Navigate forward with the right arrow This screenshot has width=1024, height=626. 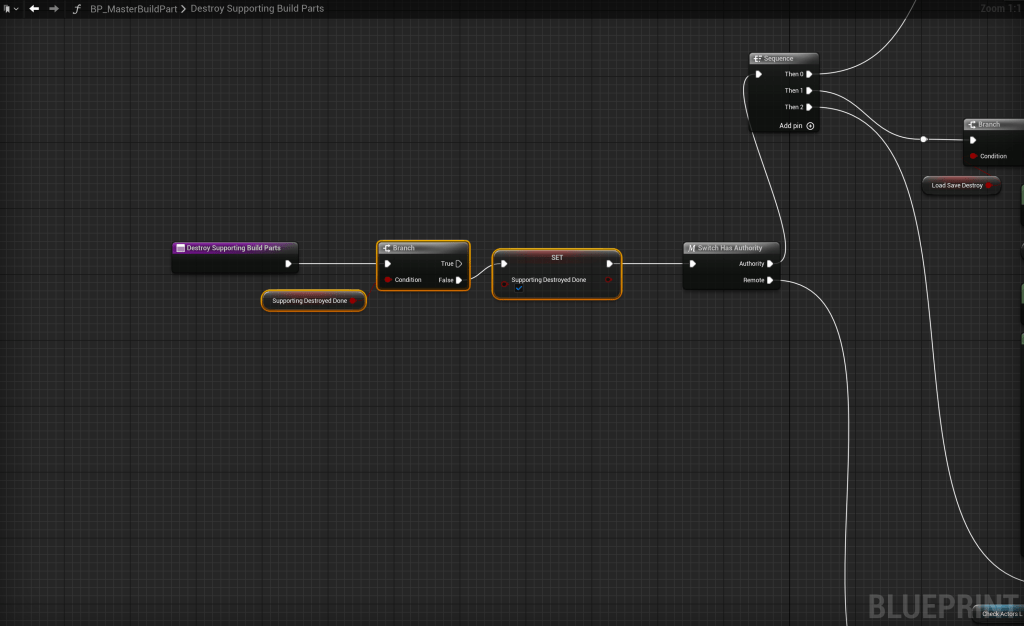pos(54,8)
